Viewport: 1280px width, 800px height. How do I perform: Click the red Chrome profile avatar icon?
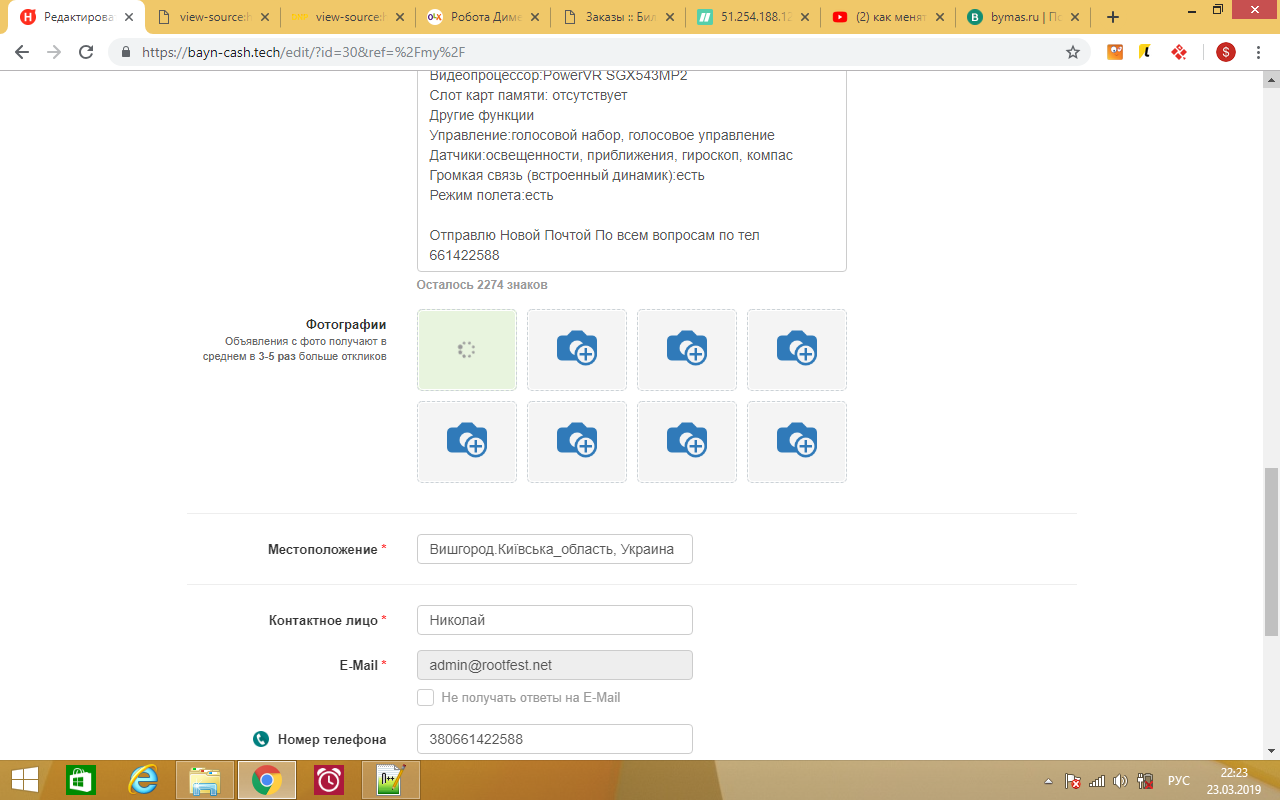click(x=1225, y=52)
